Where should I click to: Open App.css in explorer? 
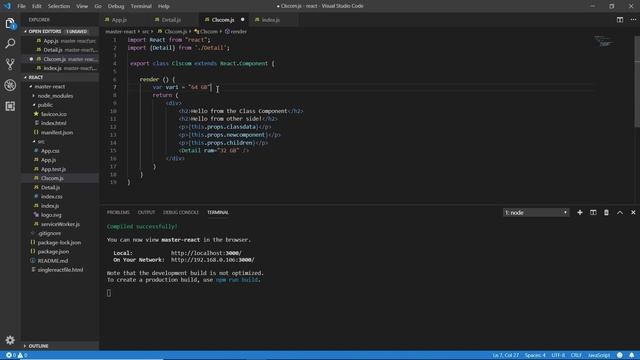(x=50, y=151)
